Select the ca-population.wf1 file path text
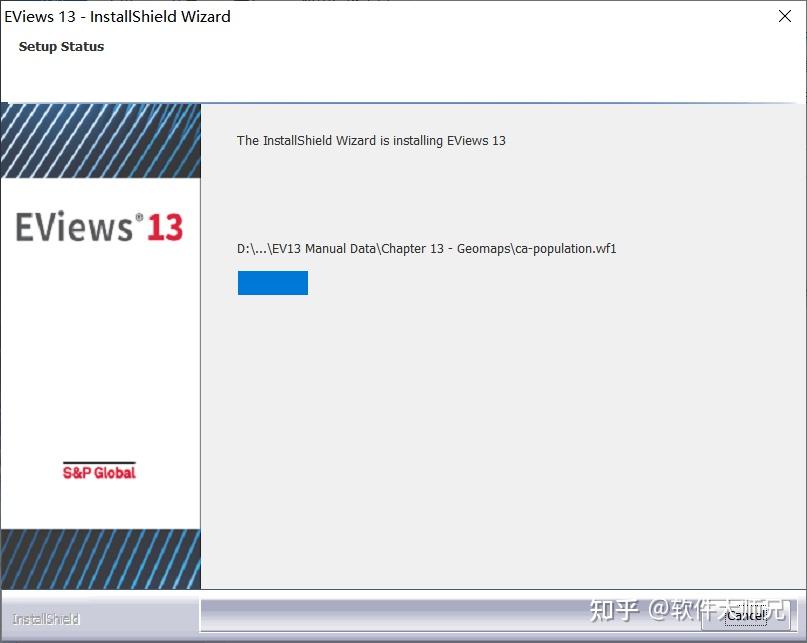 [426, 248]
